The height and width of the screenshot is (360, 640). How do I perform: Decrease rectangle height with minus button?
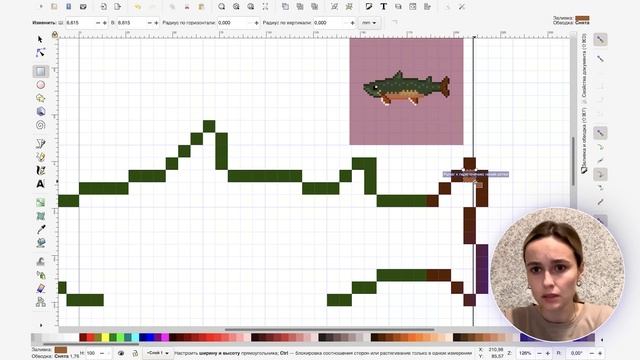tap(149, 23)
